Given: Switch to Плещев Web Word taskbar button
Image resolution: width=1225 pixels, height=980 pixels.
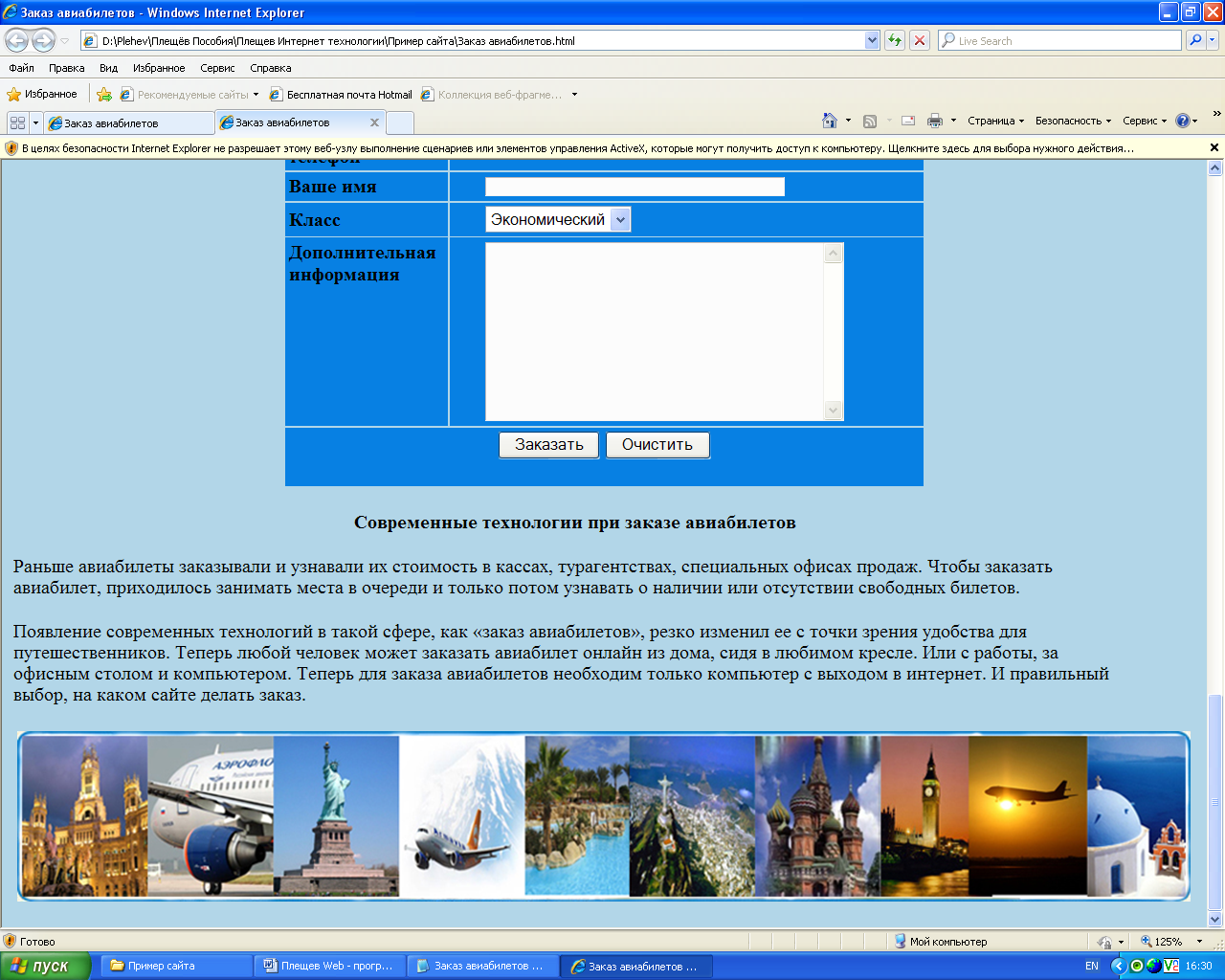Looking at the screenshot, I should coord(329,966).
